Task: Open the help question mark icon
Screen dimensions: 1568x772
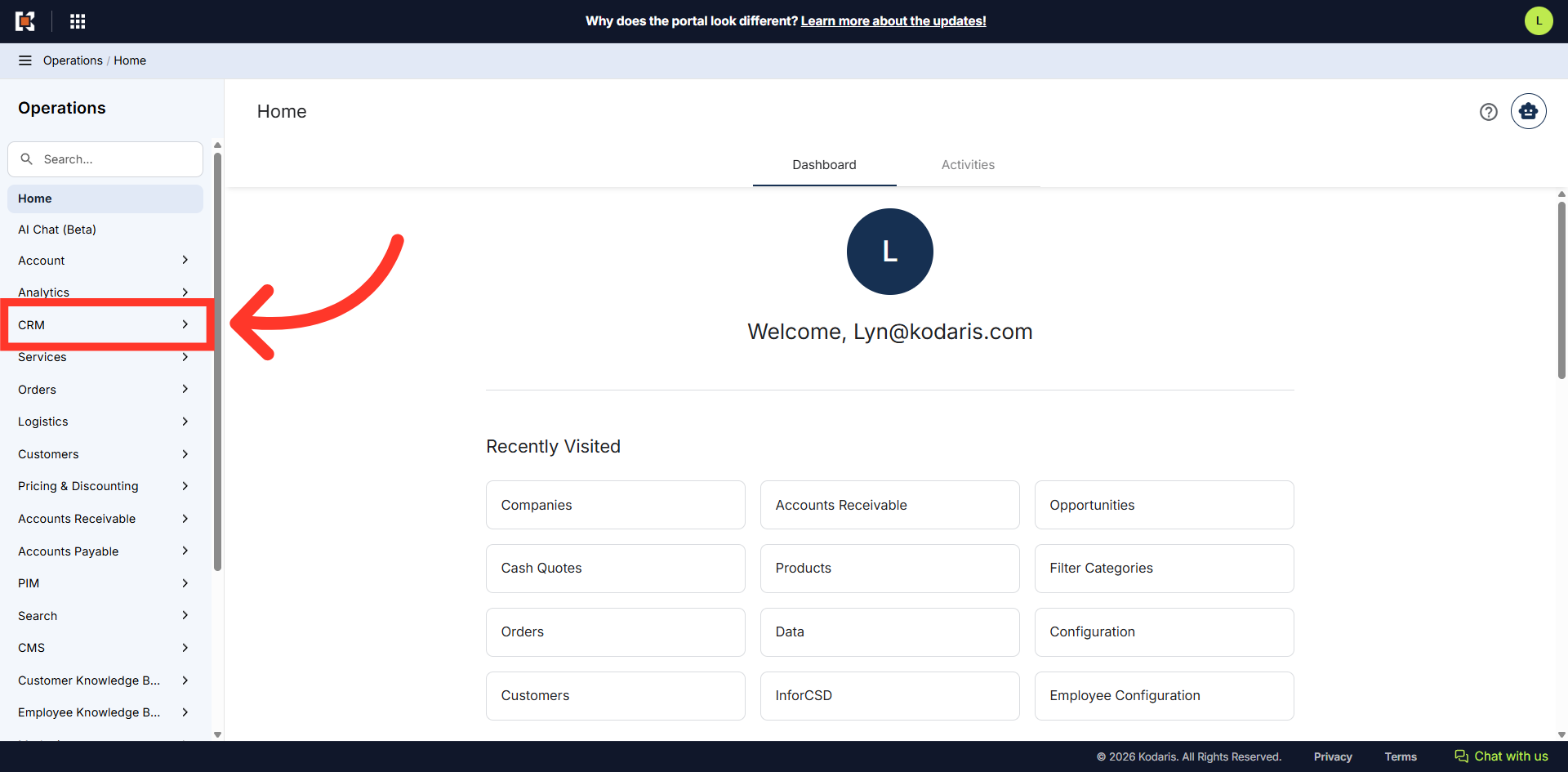Action: (x=1489, y=112)
